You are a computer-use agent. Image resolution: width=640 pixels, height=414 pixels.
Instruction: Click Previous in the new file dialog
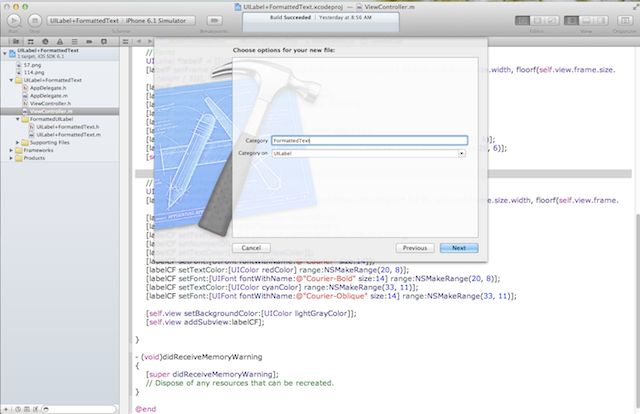[415, 248]
